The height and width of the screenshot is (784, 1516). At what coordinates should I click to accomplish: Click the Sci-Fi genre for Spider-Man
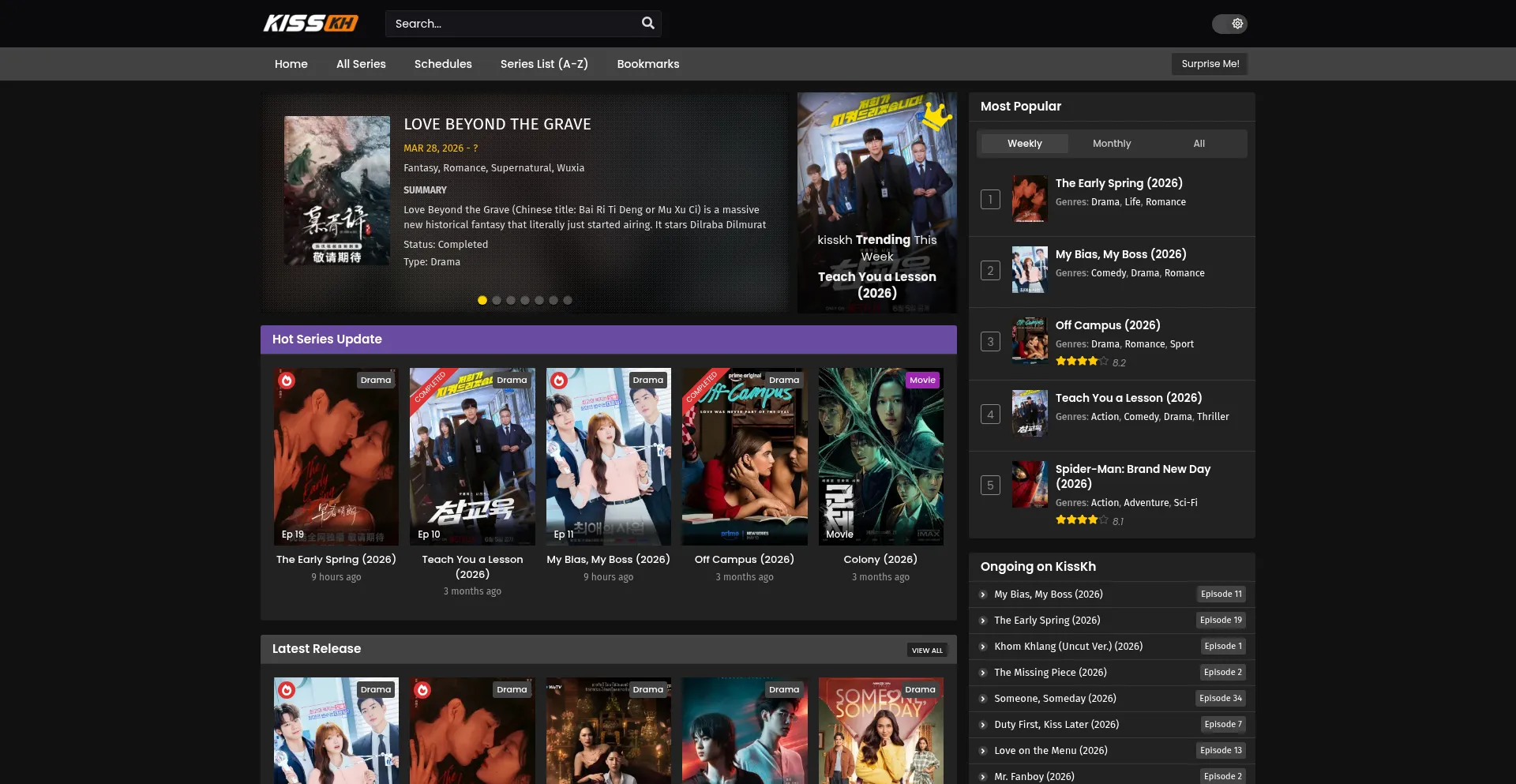pyautogui.click(x=1185, y=503)
